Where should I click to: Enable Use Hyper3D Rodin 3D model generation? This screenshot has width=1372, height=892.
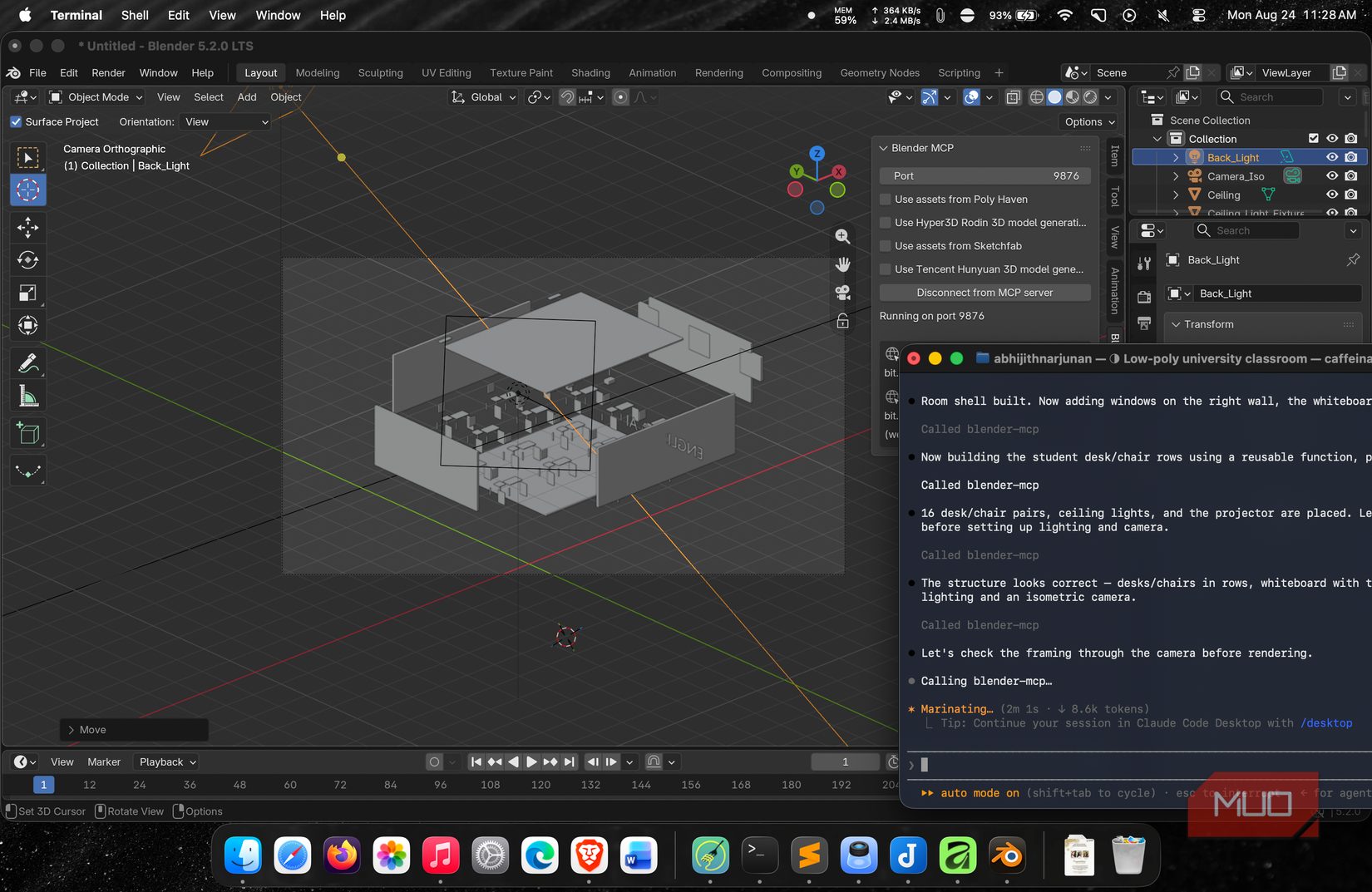point(886,223)
